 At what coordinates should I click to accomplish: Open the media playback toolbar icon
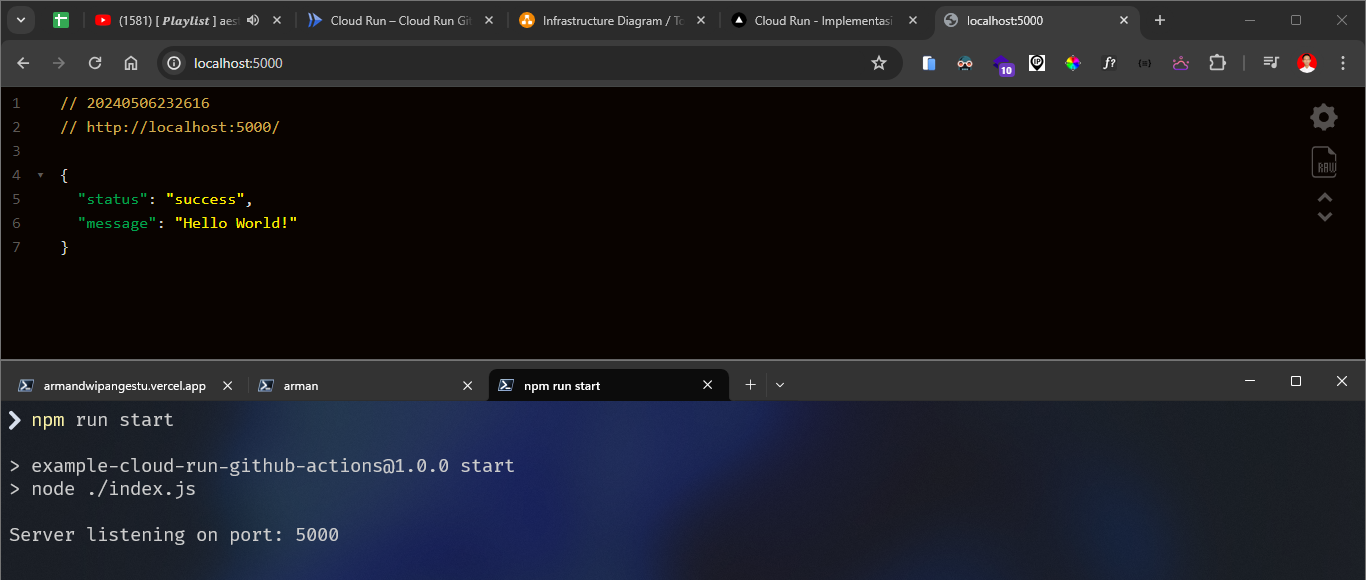1270,62
